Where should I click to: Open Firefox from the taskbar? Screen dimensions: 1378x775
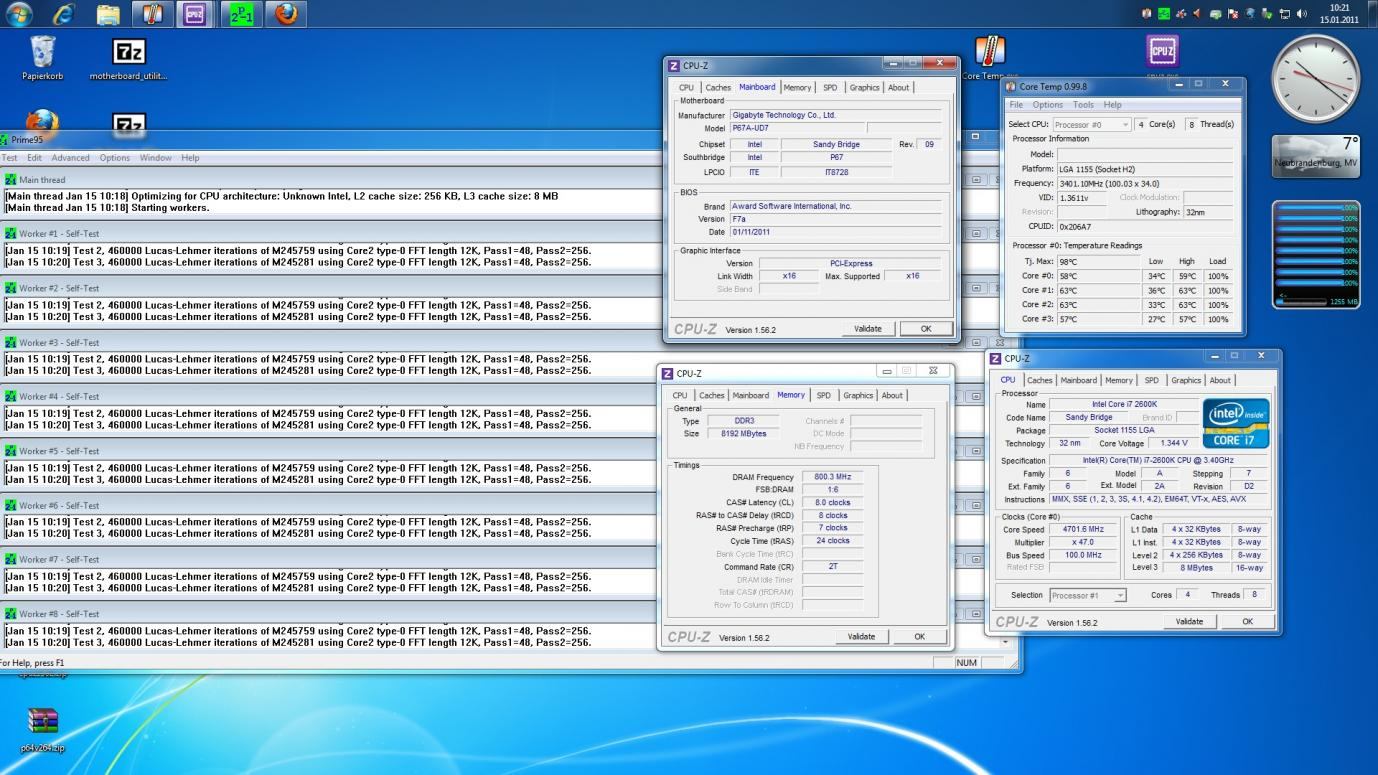pyautogui.click(x=286, y=14)
